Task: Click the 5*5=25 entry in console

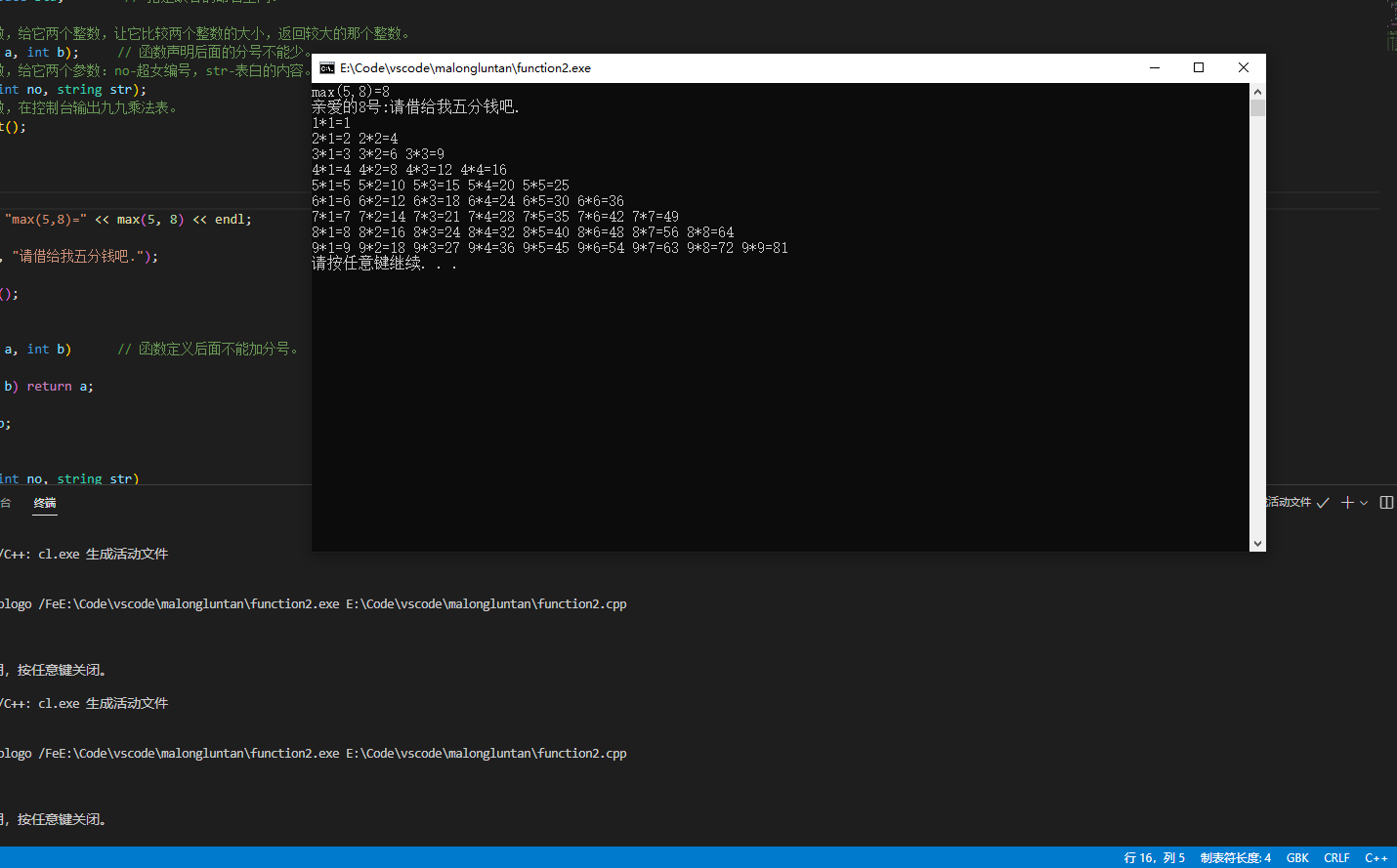Action: 546,186
